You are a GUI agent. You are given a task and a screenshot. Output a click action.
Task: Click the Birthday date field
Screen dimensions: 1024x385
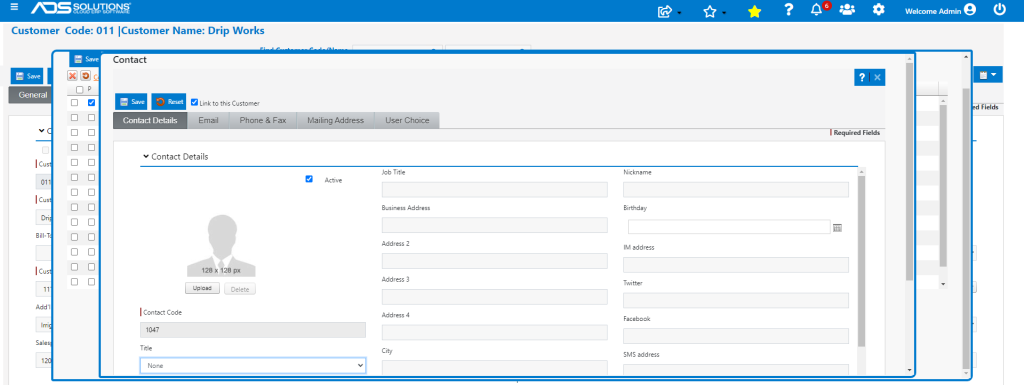pos(729,227)
